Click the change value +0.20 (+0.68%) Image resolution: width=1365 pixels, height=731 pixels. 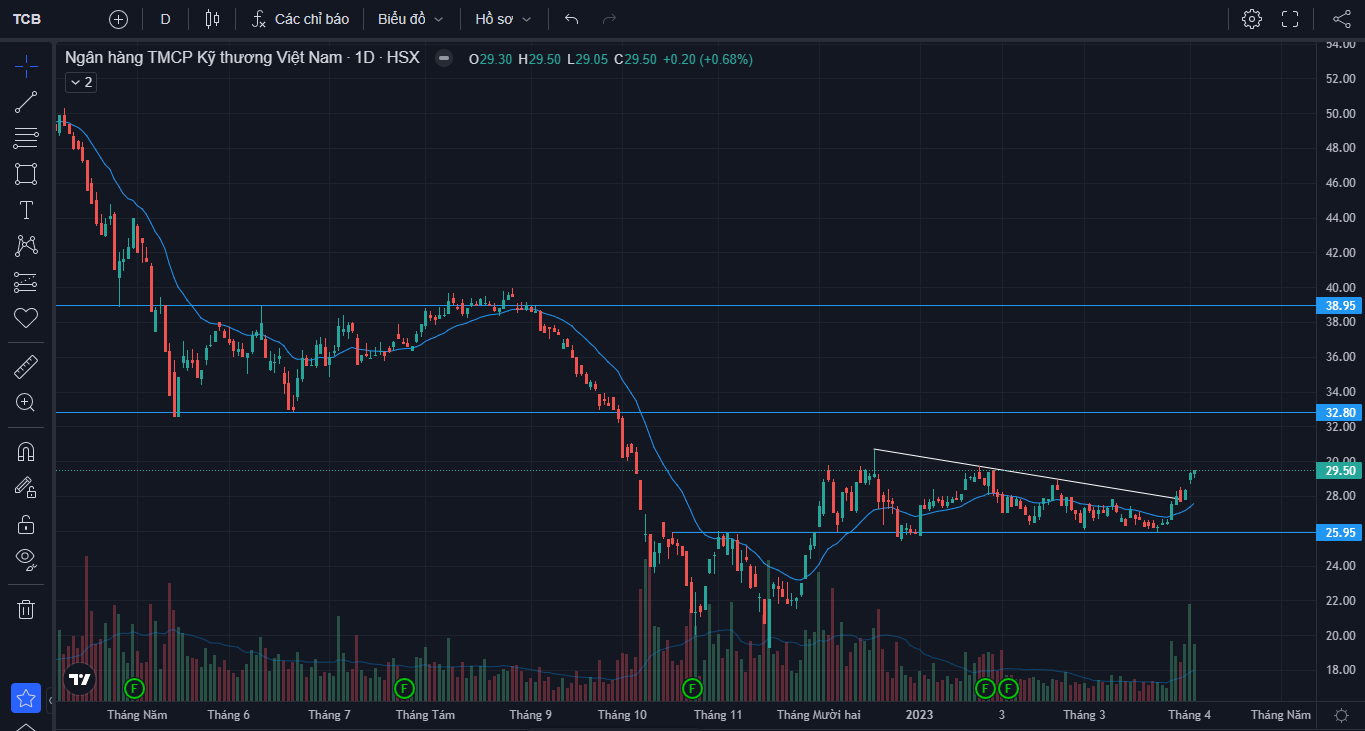coord(708,59)
